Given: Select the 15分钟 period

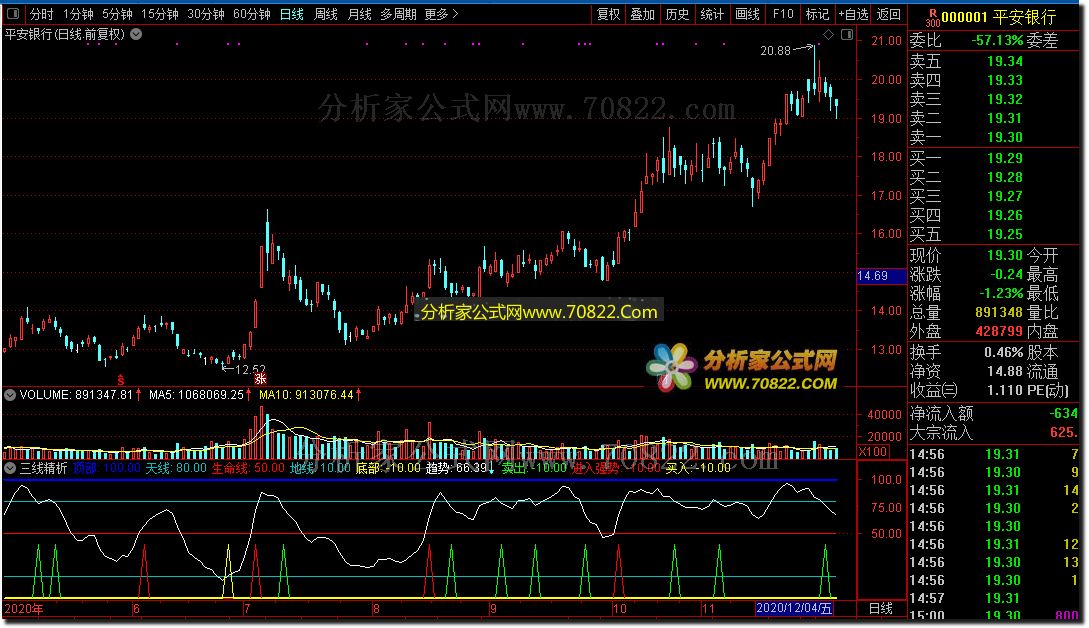Looking at the screenshot, I should [x=160, y=14].
